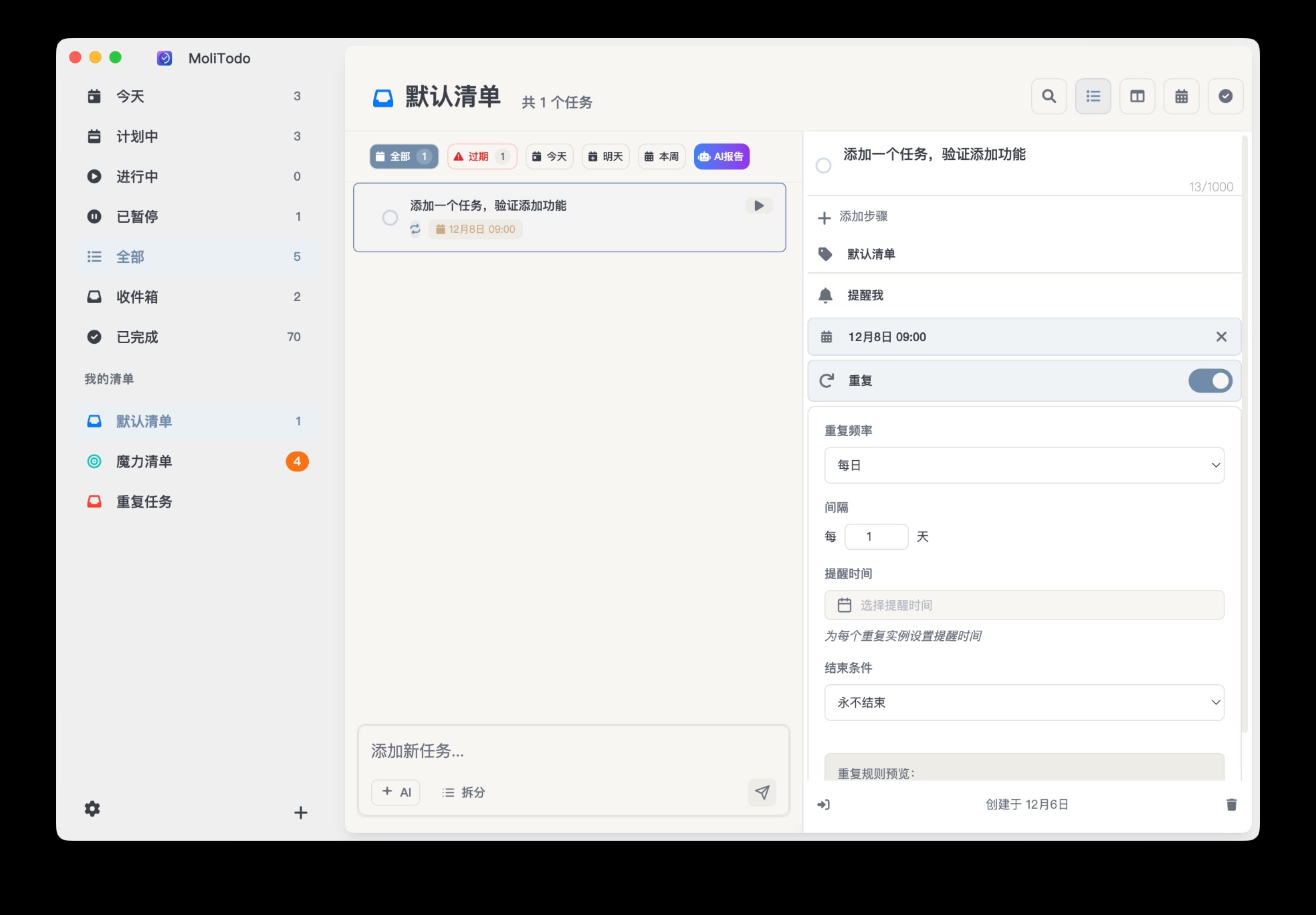Open the search magnifier icon
This screenshot has height=915, width=1316.
(1049, 96)
